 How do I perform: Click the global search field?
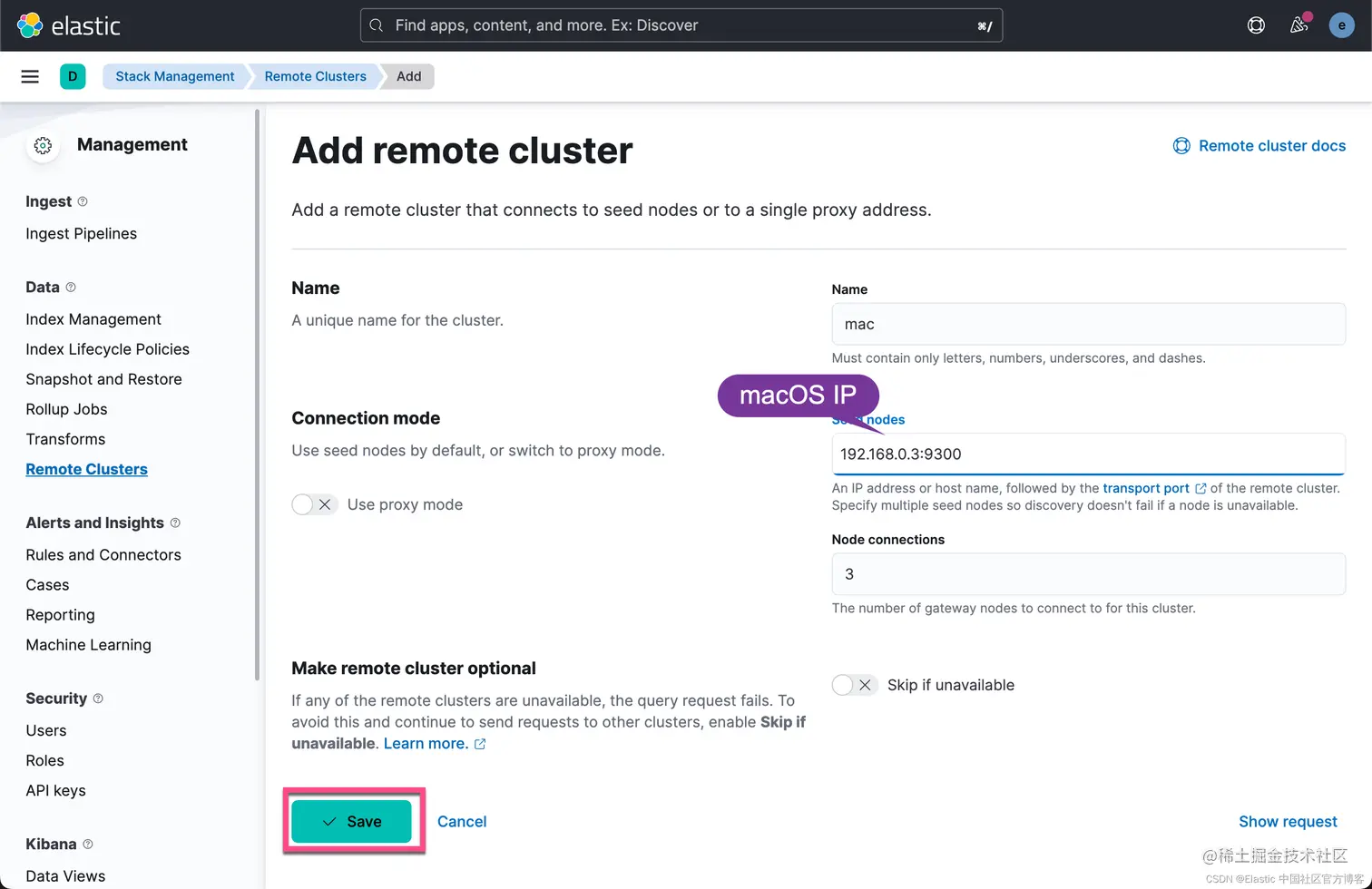click(x=681, y=25)
